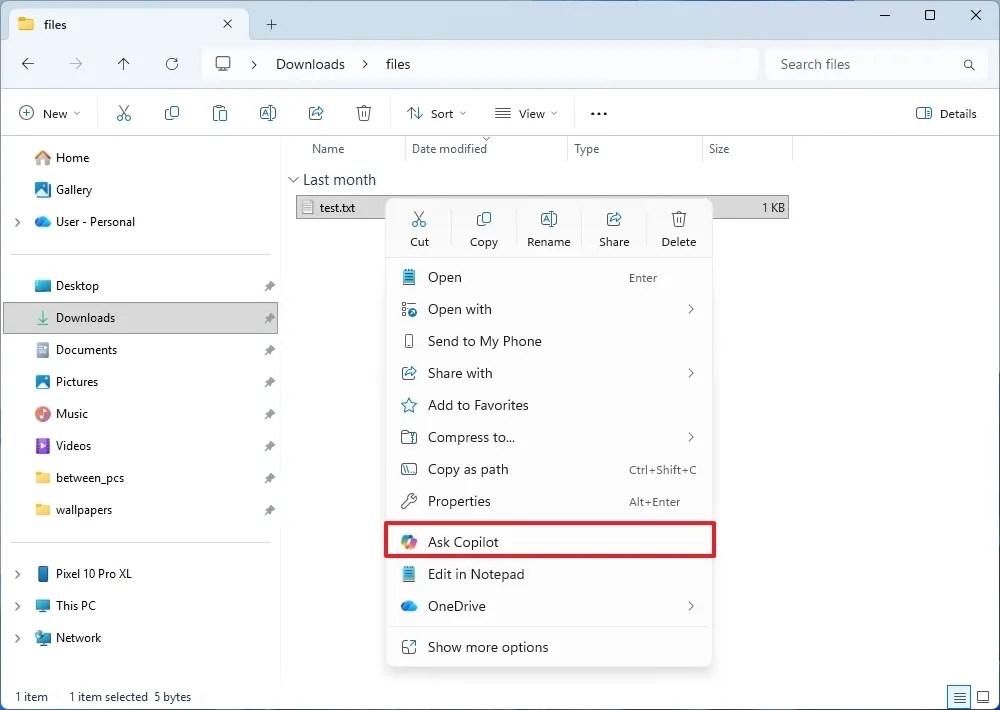Refresh the folder view

[171, 63]
